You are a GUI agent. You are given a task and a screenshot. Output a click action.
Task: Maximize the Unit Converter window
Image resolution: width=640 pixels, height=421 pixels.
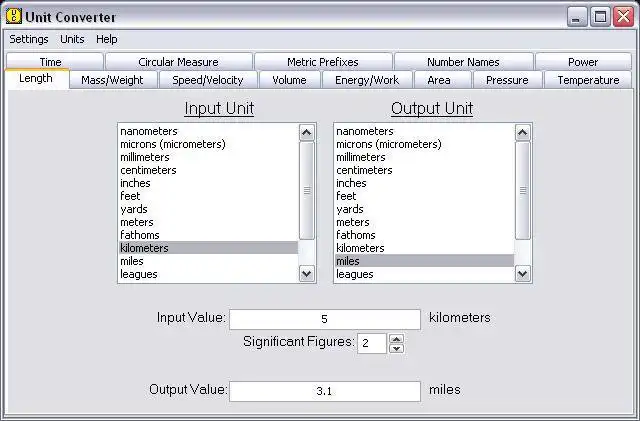(600, 17)
